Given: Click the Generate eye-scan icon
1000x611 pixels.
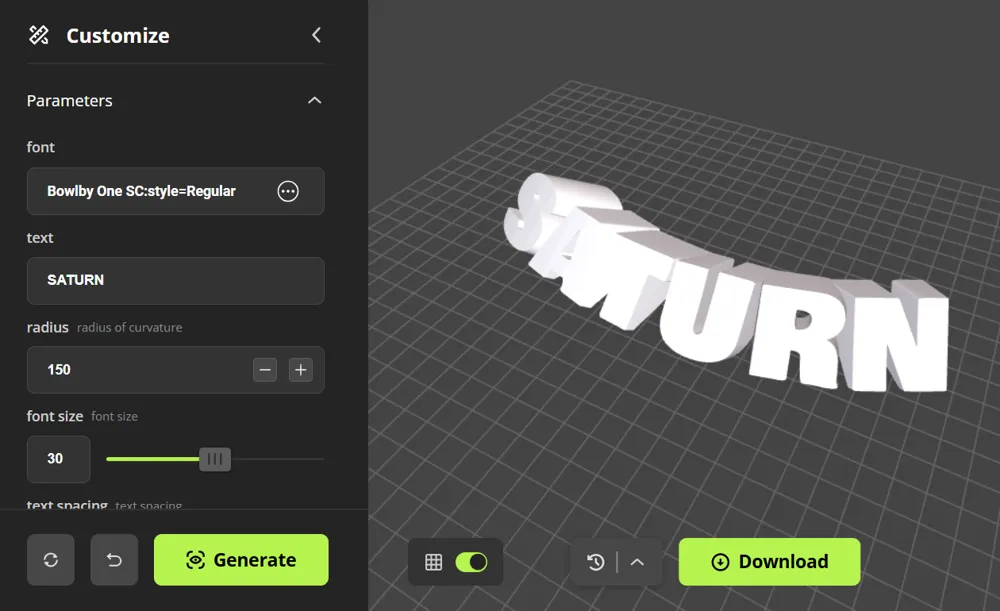Looking at the screenshot, I should [195, 560].
